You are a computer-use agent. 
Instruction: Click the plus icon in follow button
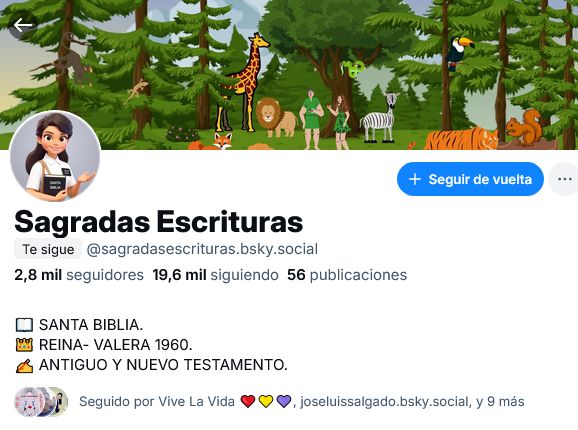(415, 179)
